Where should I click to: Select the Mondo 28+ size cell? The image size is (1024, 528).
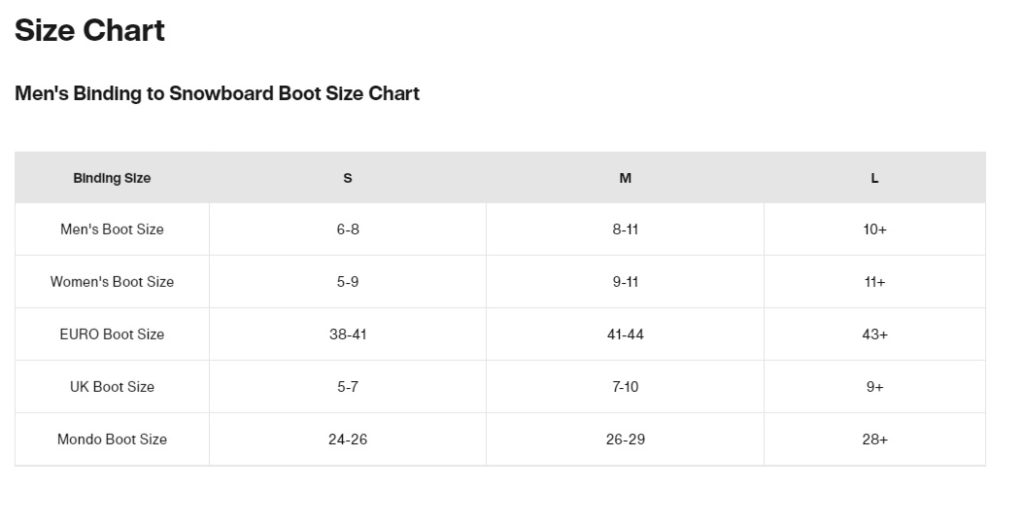tap(875, 439)
